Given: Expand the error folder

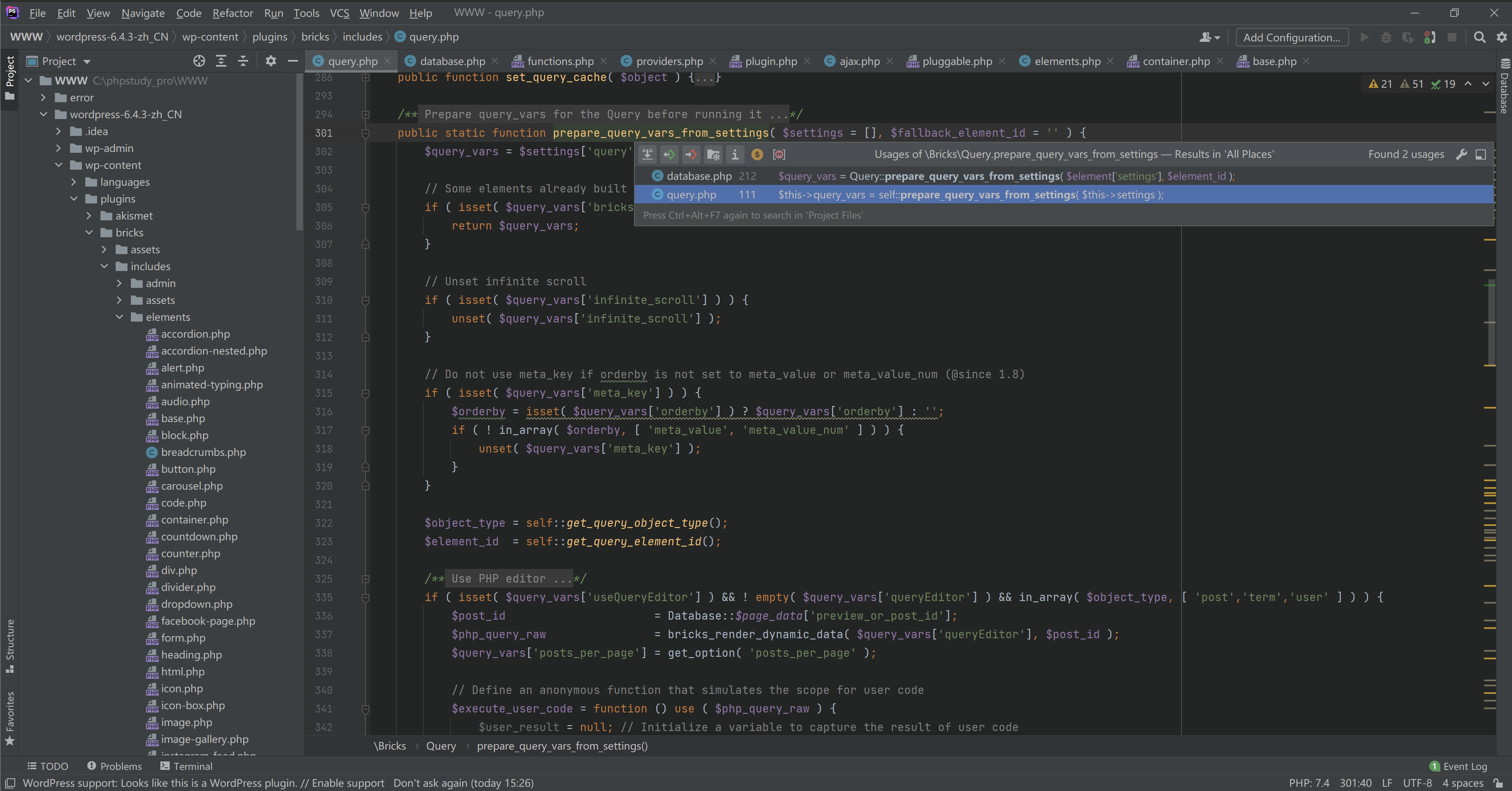Looking at the screenshot, I should click(43, 98).
